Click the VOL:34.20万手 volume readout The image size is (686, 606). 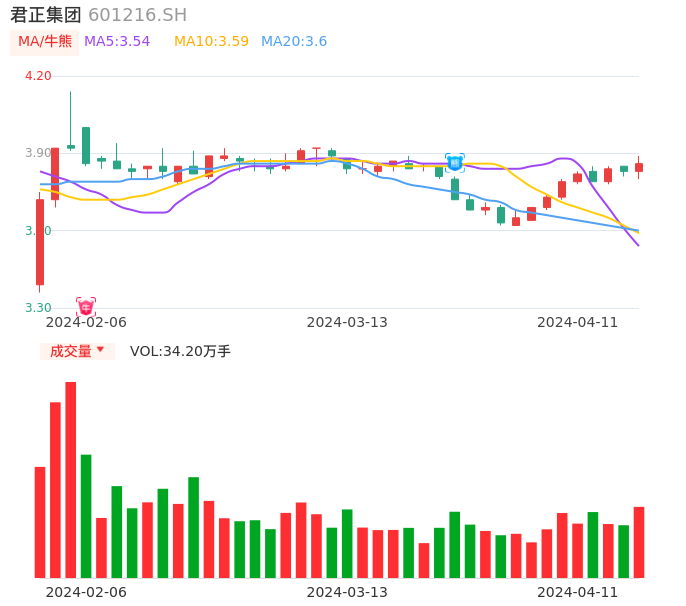point(180,351)
